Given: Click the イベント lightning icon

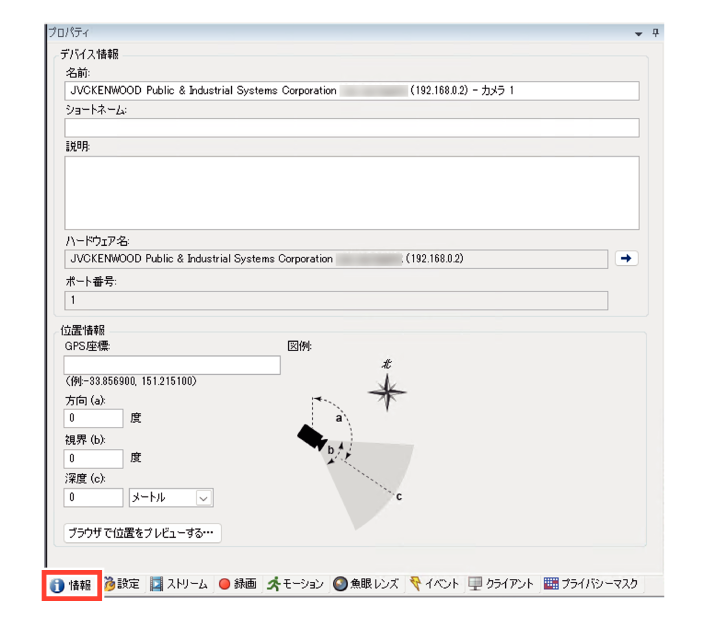Looking at the screenshot, I should (415, 584).
